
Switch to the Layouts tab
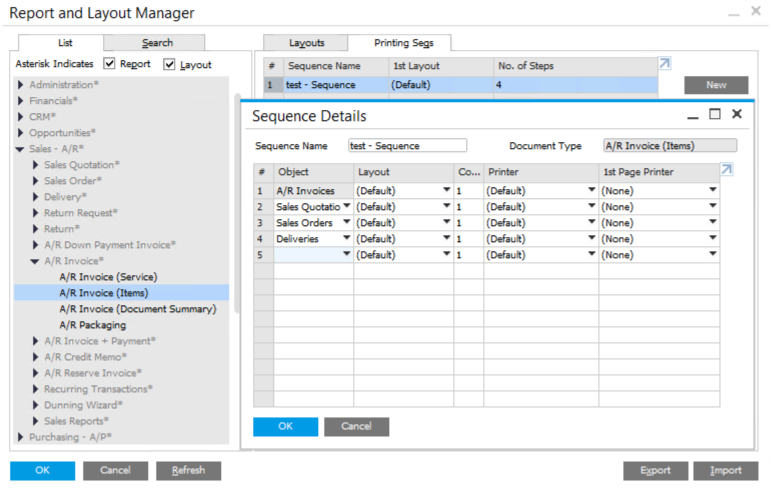point(306,43)
